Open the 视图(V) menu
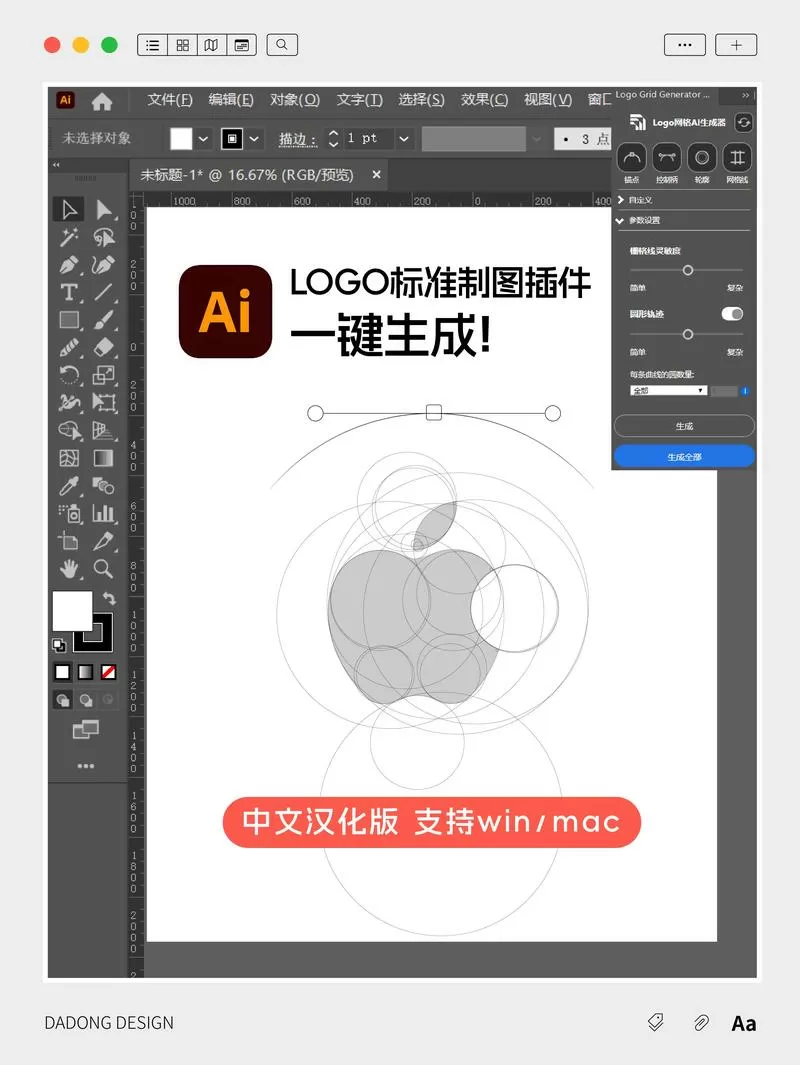Screen dimensions: 800x1065 (x=547, y=100)
